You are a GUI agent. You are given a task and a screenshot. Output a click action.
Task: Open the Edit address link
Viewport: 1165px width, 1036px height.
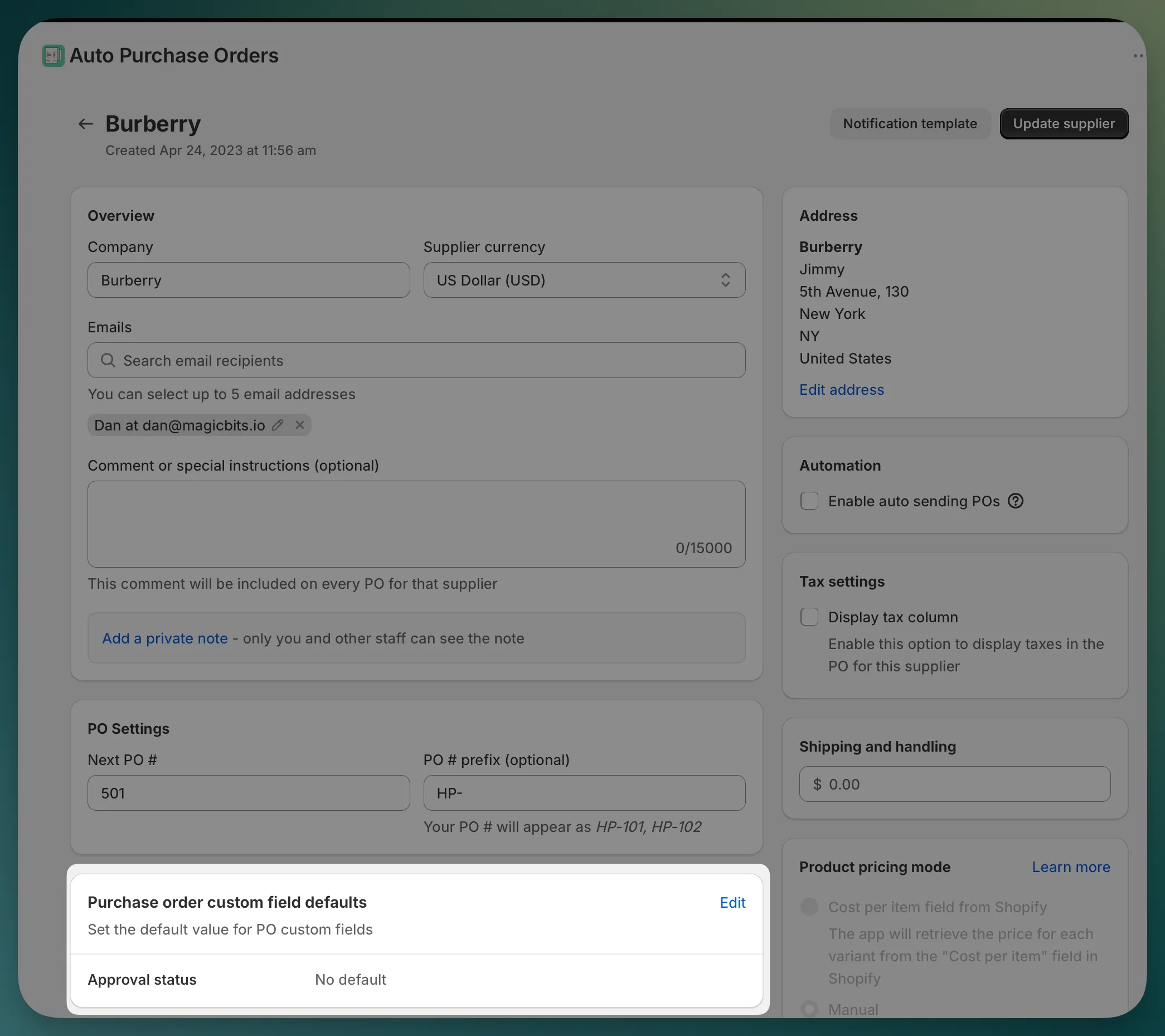[x=841, y=390]
